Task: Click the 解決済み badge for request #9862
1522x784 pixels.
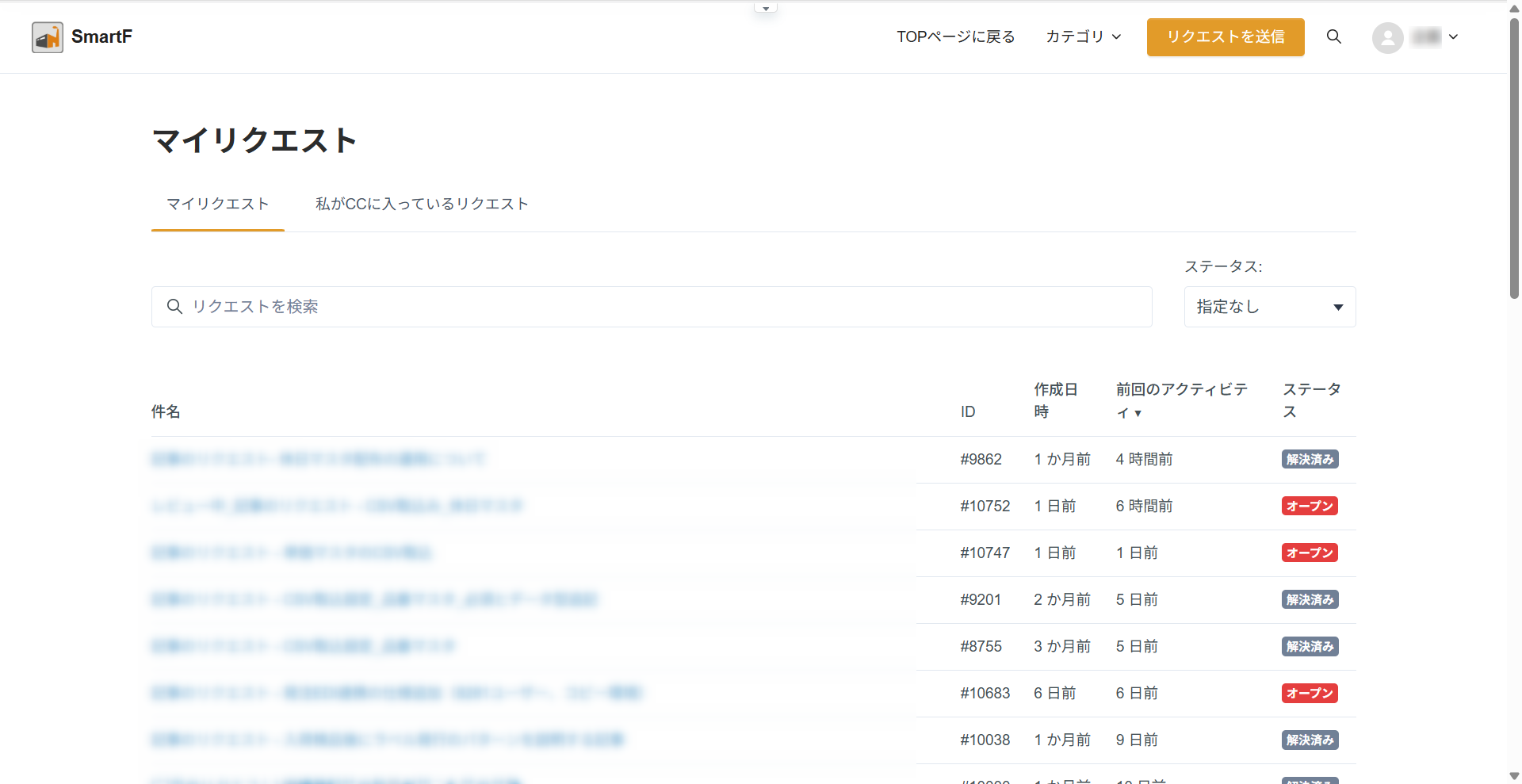Action: coord(1310,460)
